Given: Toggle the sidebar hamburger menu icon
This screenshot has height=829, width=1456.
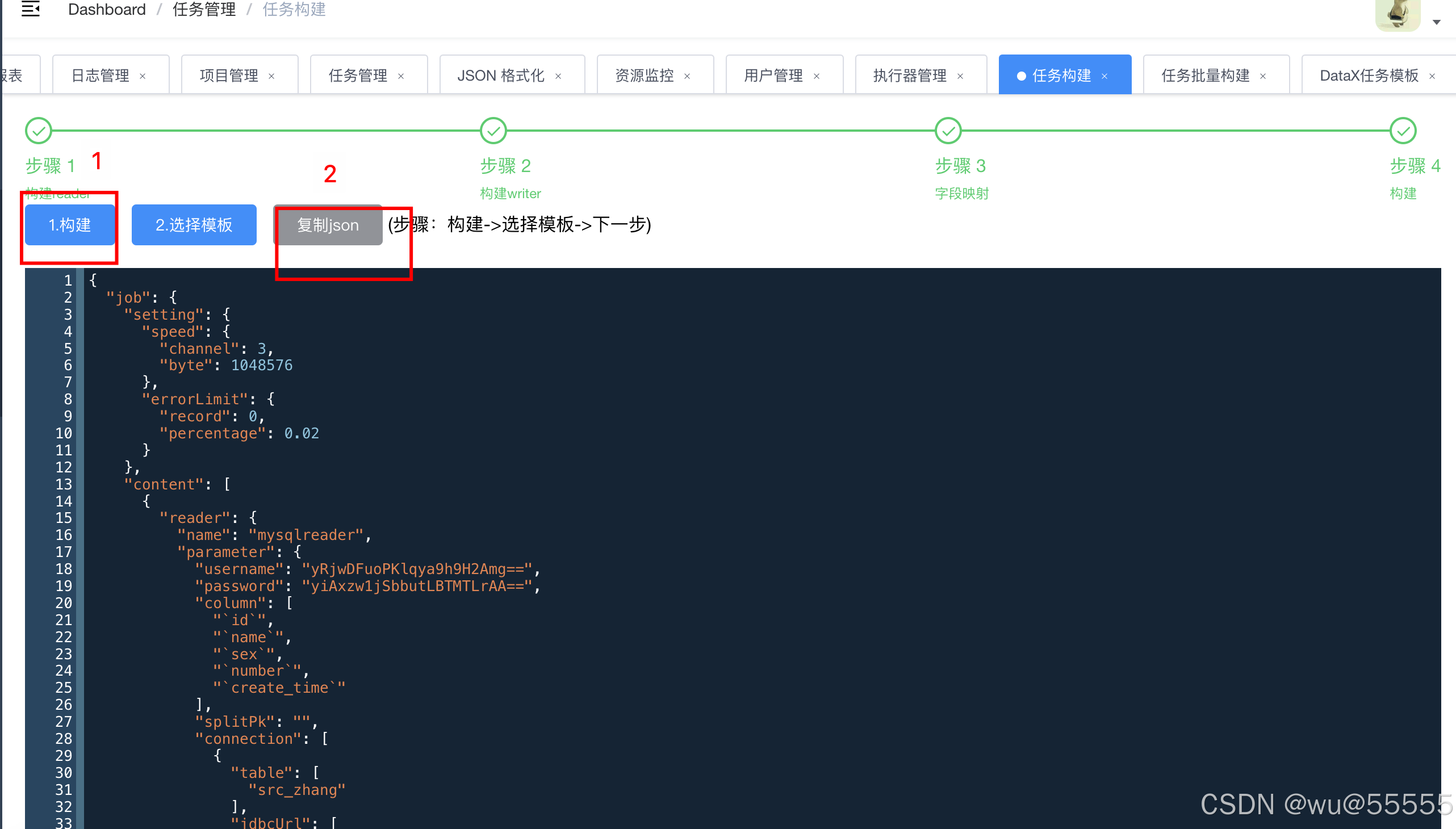Looking at the screenshot, I should click(x=30, y=9).
